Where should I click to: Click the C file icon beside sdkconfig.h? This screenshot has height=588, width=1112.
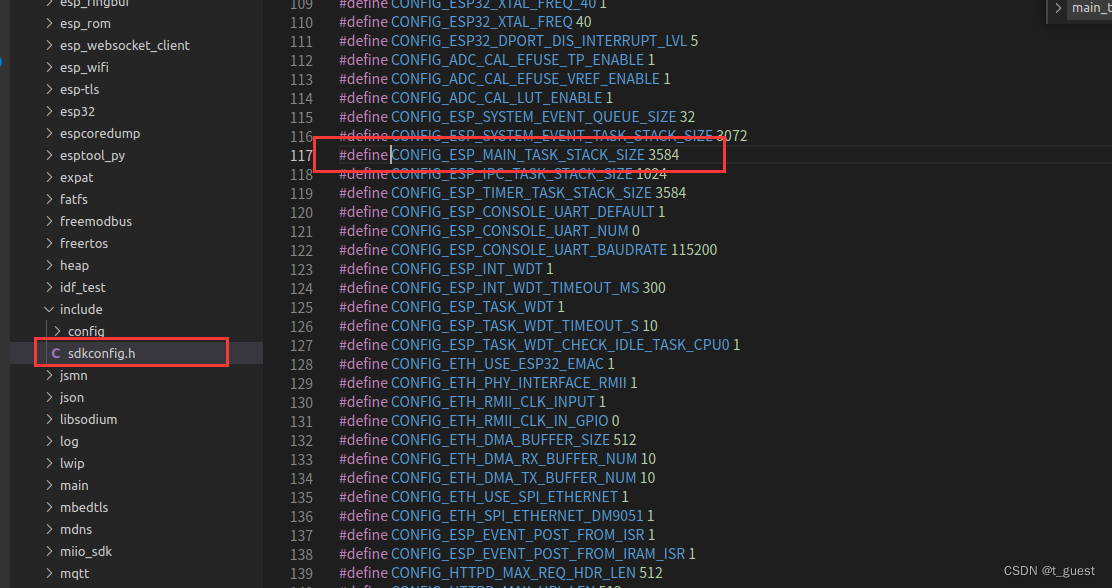[x=56, y=353]
